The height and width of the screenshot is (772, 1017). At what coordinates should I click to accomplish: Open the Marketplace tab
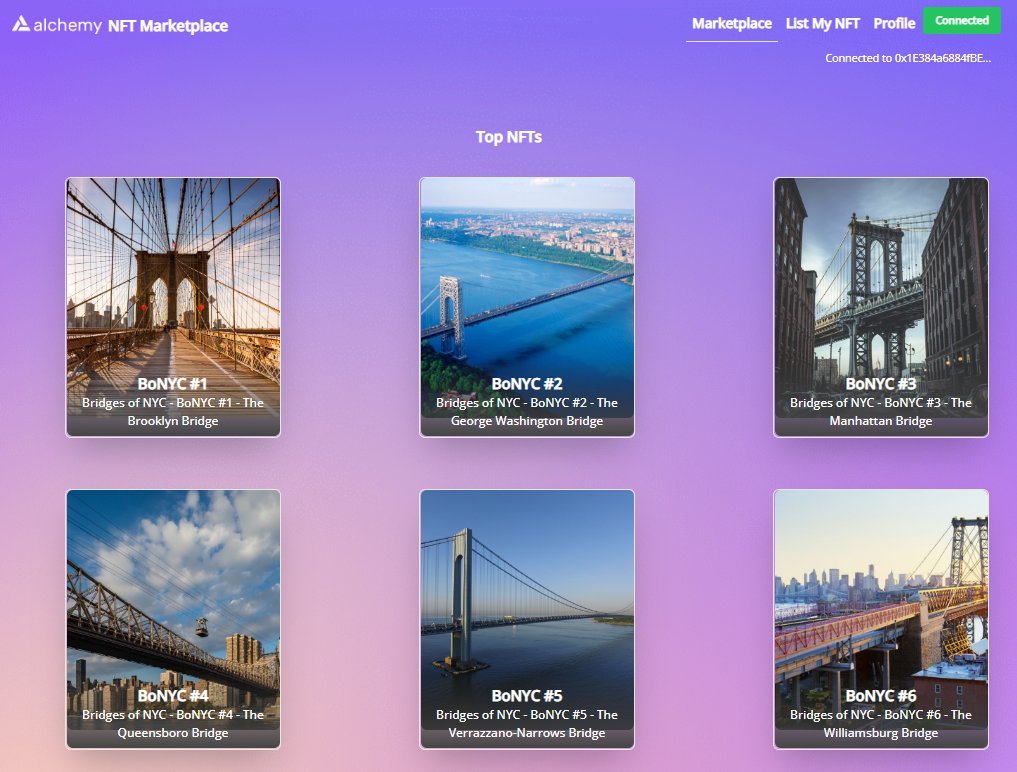(x=731, y=23)
